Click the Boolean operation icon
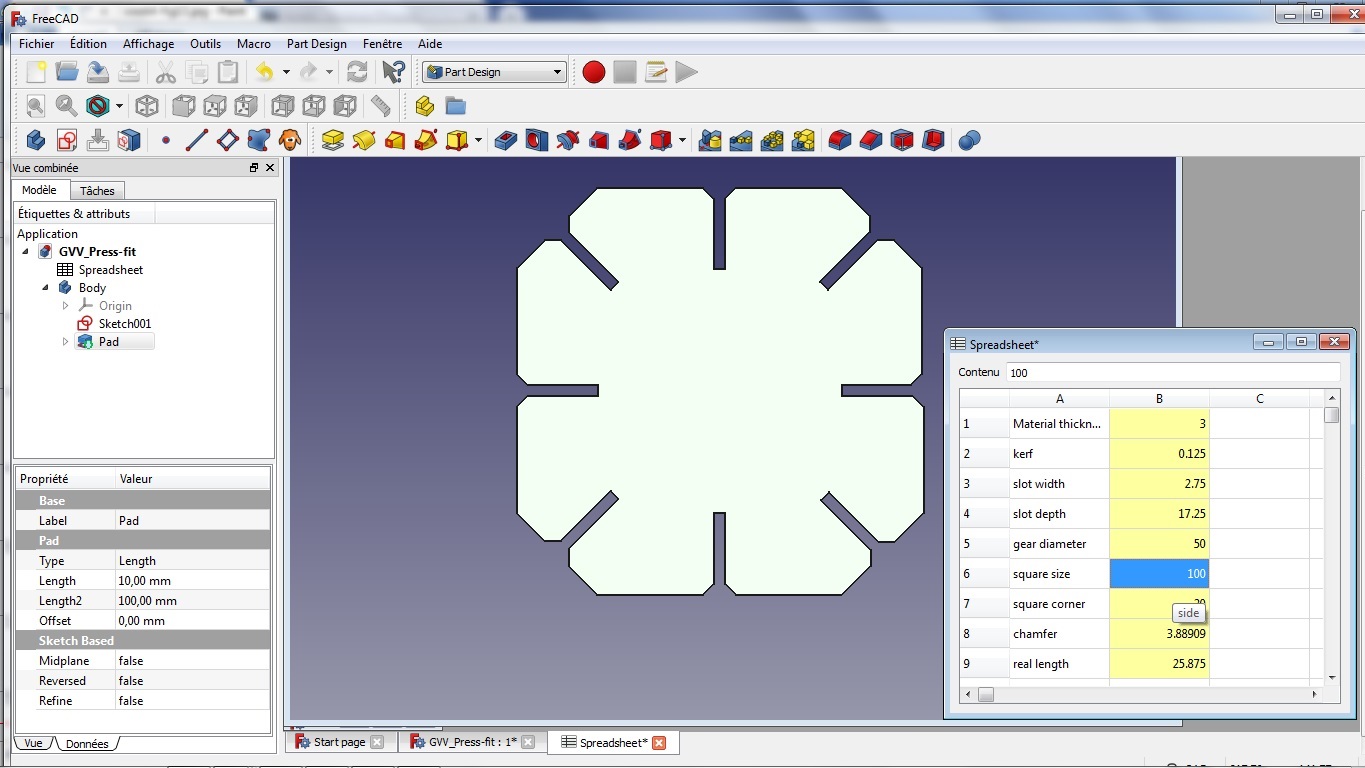 [x=968, y=140]
